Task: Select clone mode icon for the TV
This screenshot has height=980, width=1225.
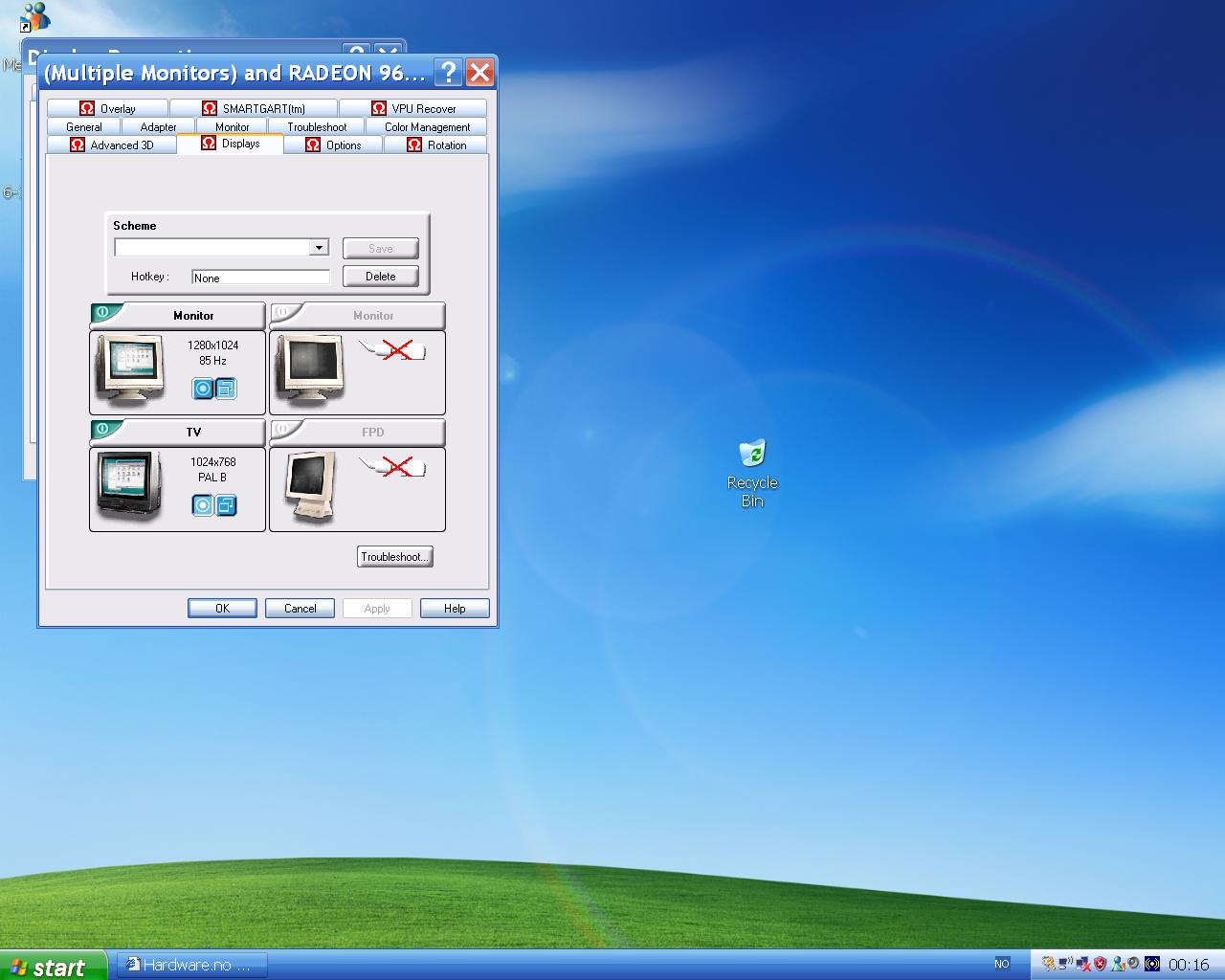Action: pos(226,505)
